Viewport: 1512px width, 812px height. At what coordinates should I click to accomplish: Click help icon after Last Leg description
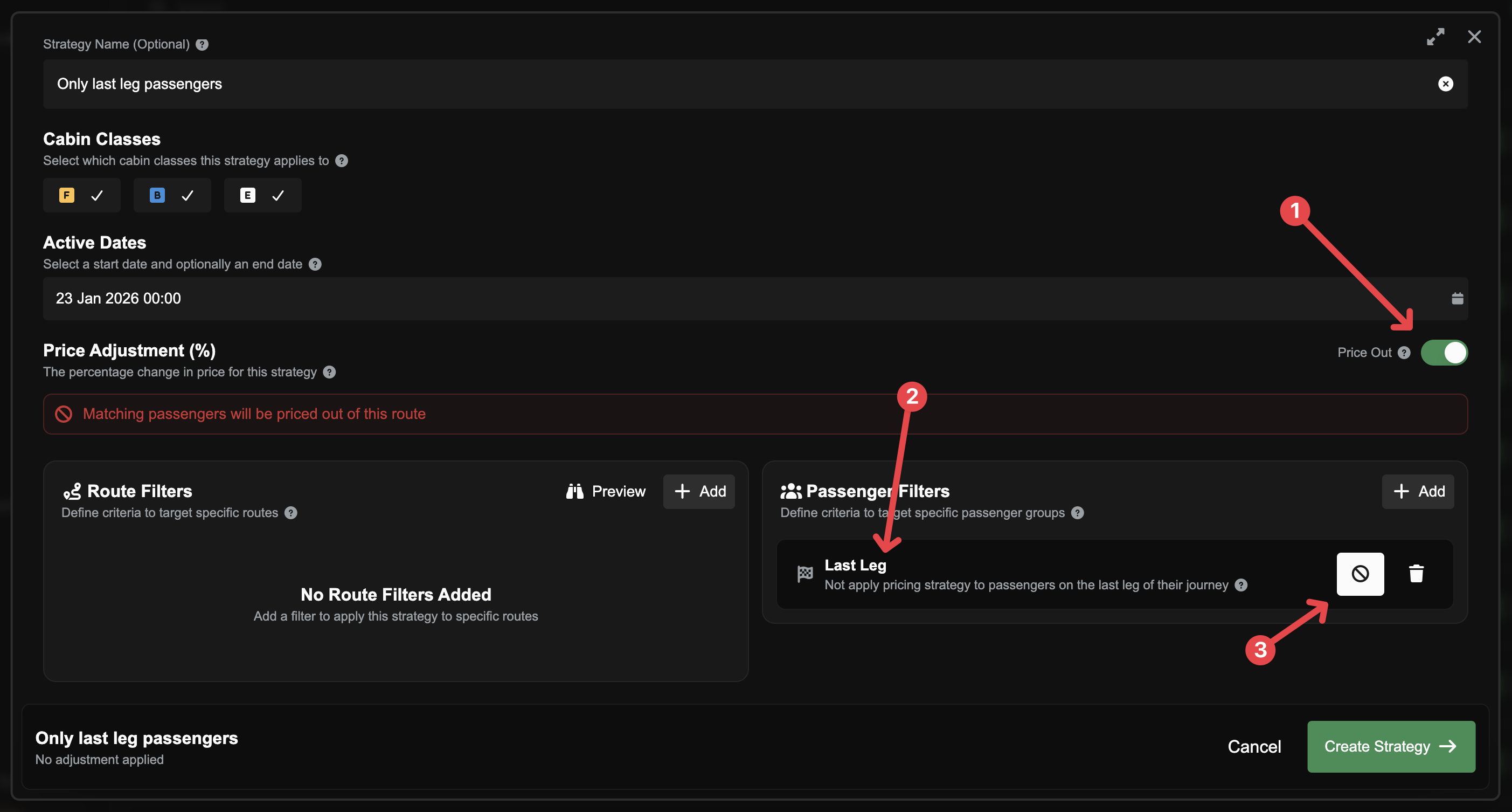point(1241,586)
